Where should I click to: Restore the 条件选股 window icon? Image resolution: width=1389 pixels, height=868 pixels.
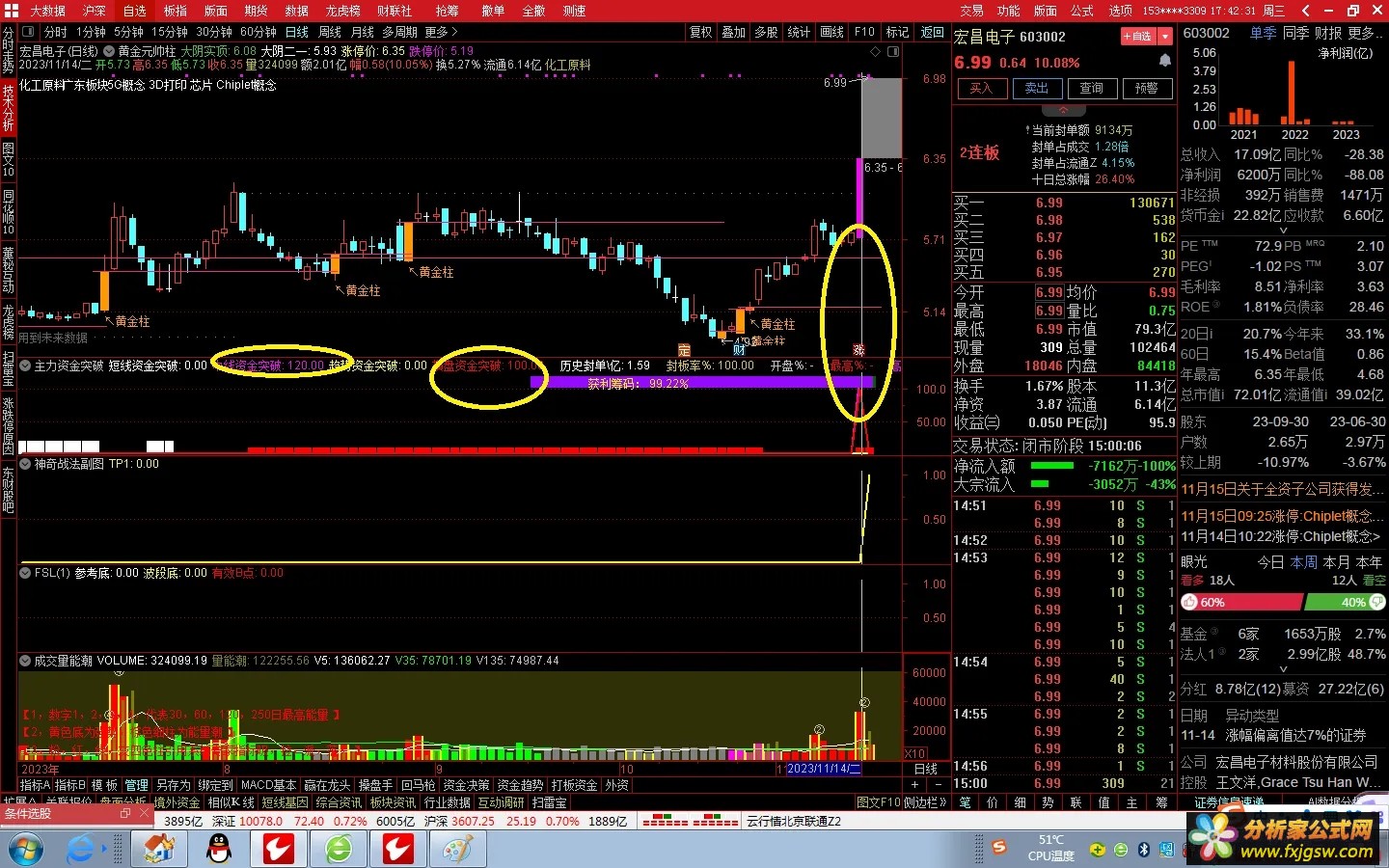coord(124,814)
